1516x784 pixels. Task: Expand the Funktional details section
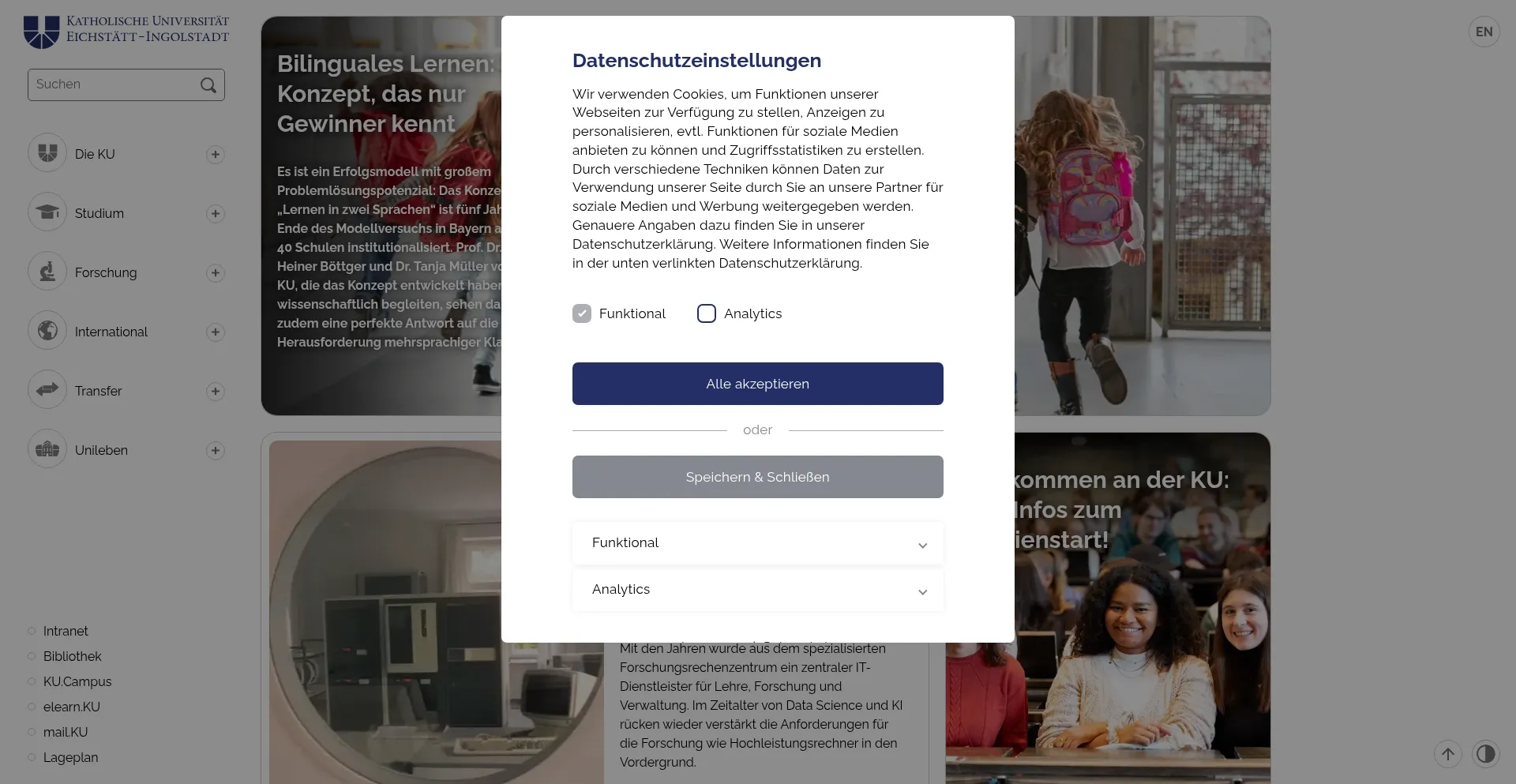pyautogui.click(x=758, y=543)
